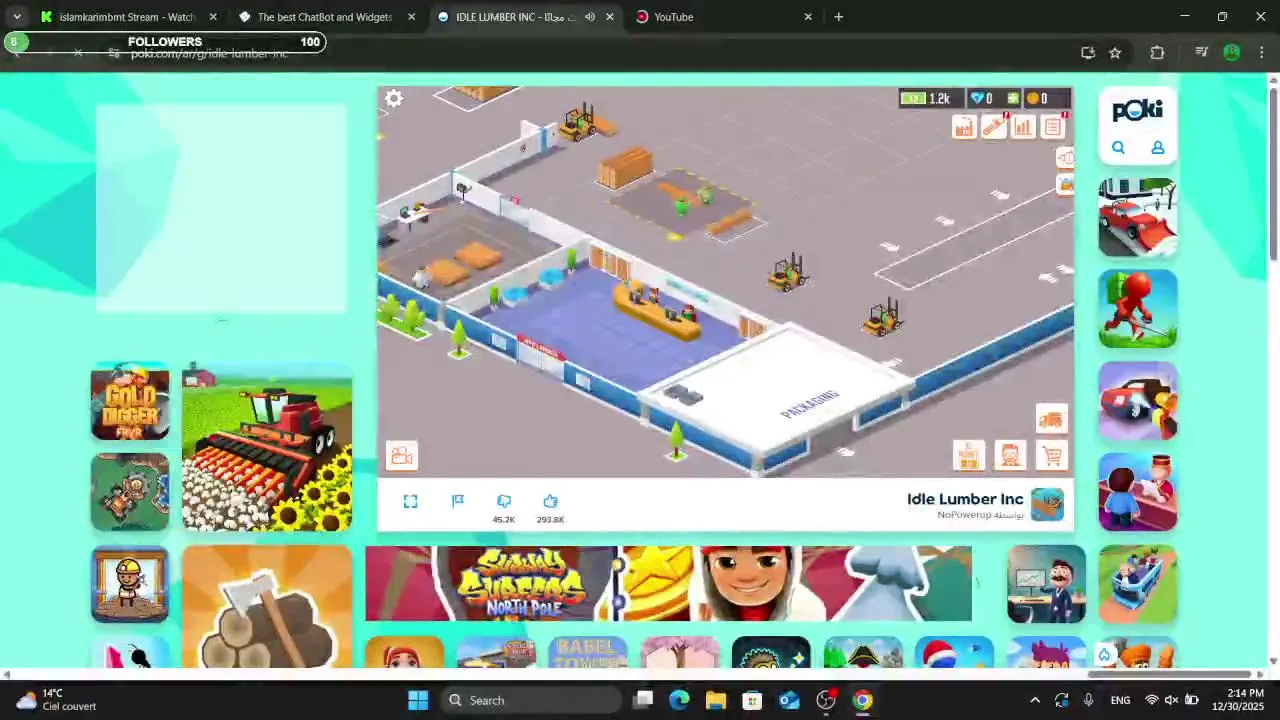Open the money boost icon
Viewport: 1280px width, 720px height.
[968, 456]
